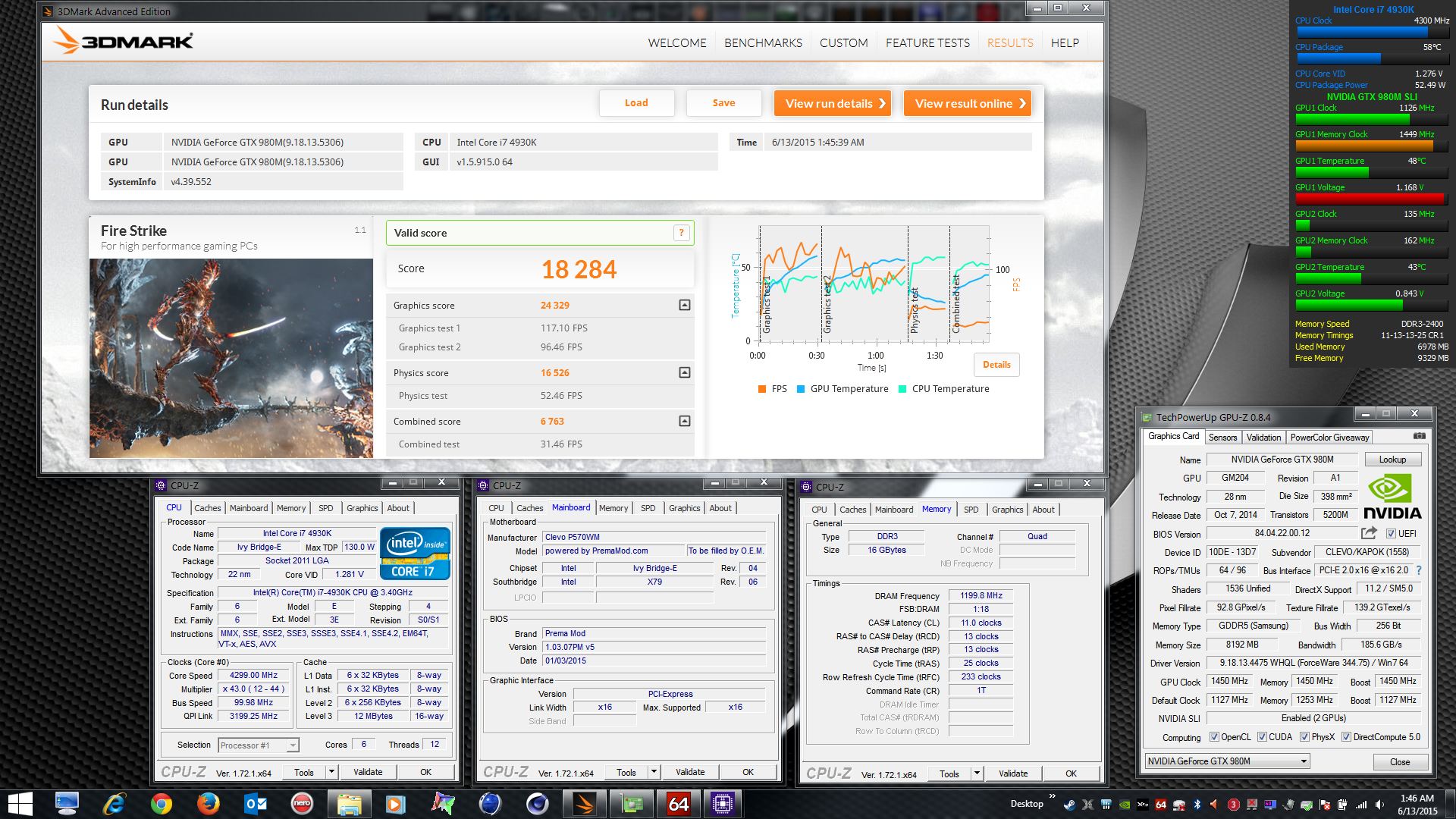This screenshot has height=819, width=1456.
Task: Open Tools dropdown arrow in CPU-tab CPU-Z window
Action: coord(331,772)
